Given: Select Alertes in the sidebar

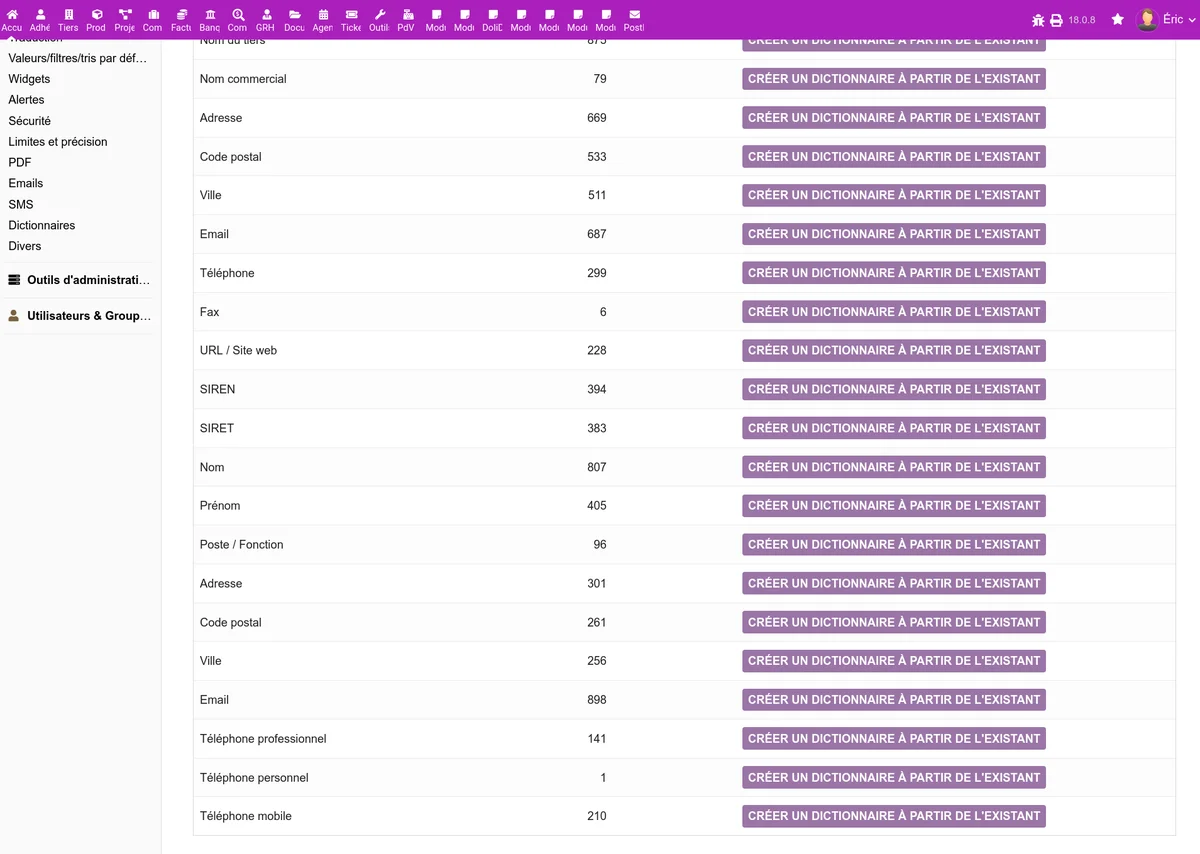Looking at the screenshot, I should 27,100.
